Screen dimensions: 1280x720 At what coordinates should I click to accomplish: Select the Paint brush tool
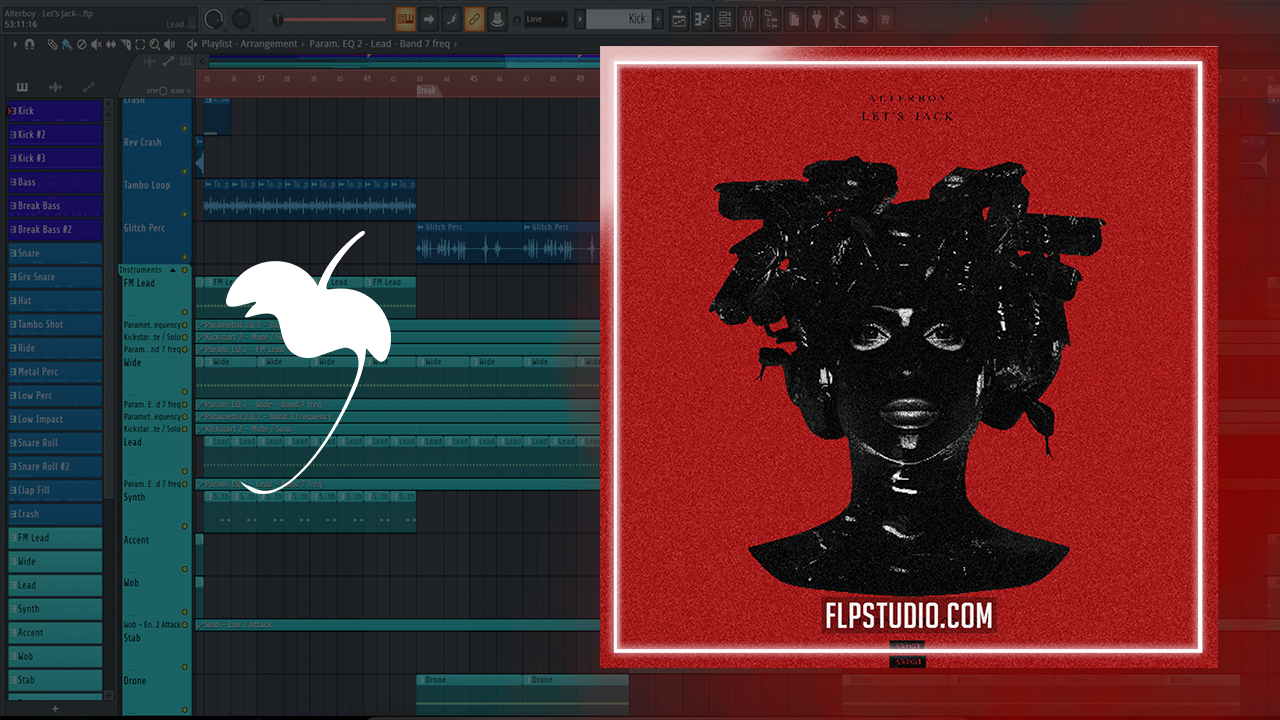click(66, 44)
